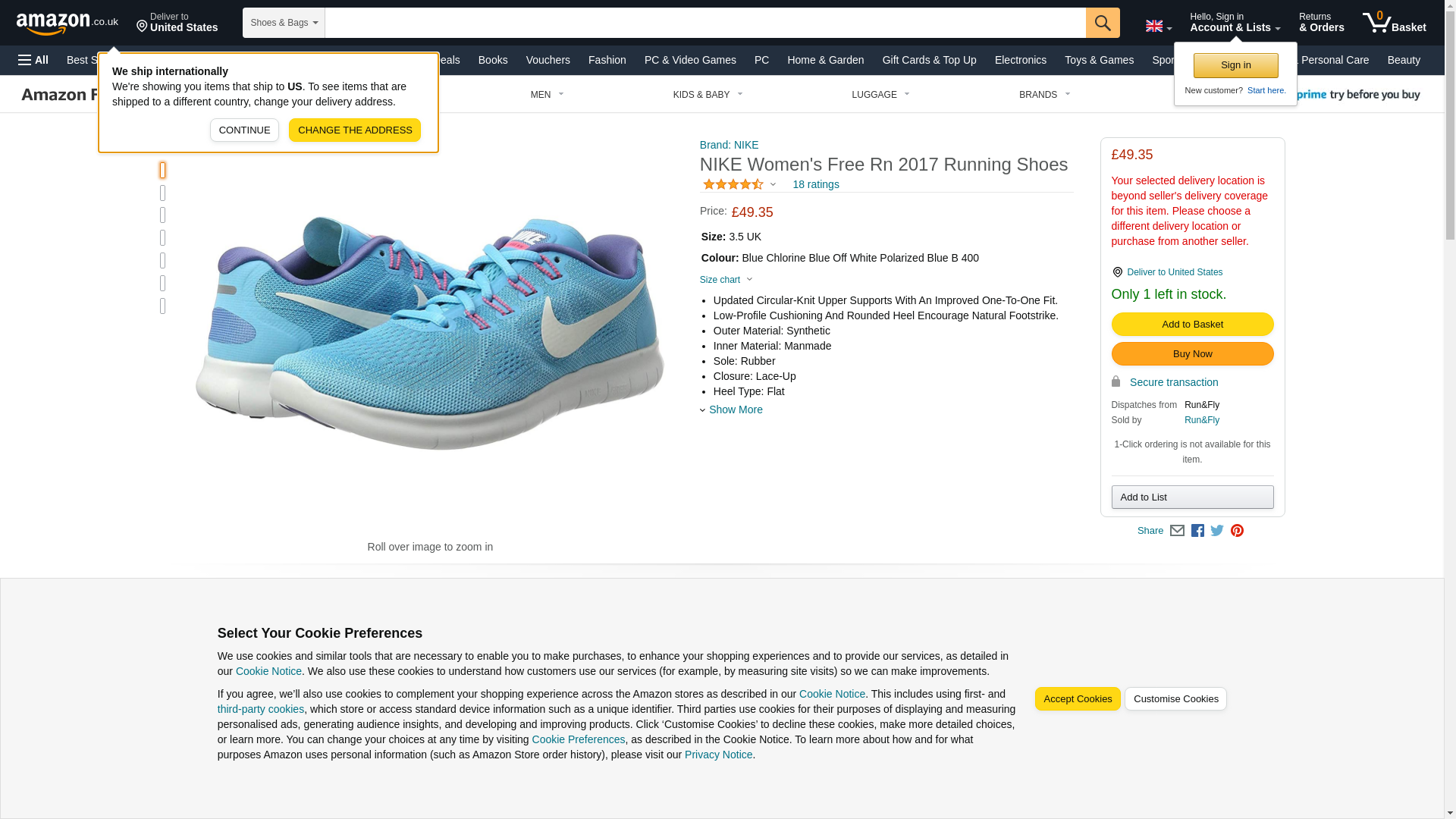This screenshot has width=1456, height=819.
Task: Select the first product image thumbnail
Action: pyautogui.click(x=163, y=171)
